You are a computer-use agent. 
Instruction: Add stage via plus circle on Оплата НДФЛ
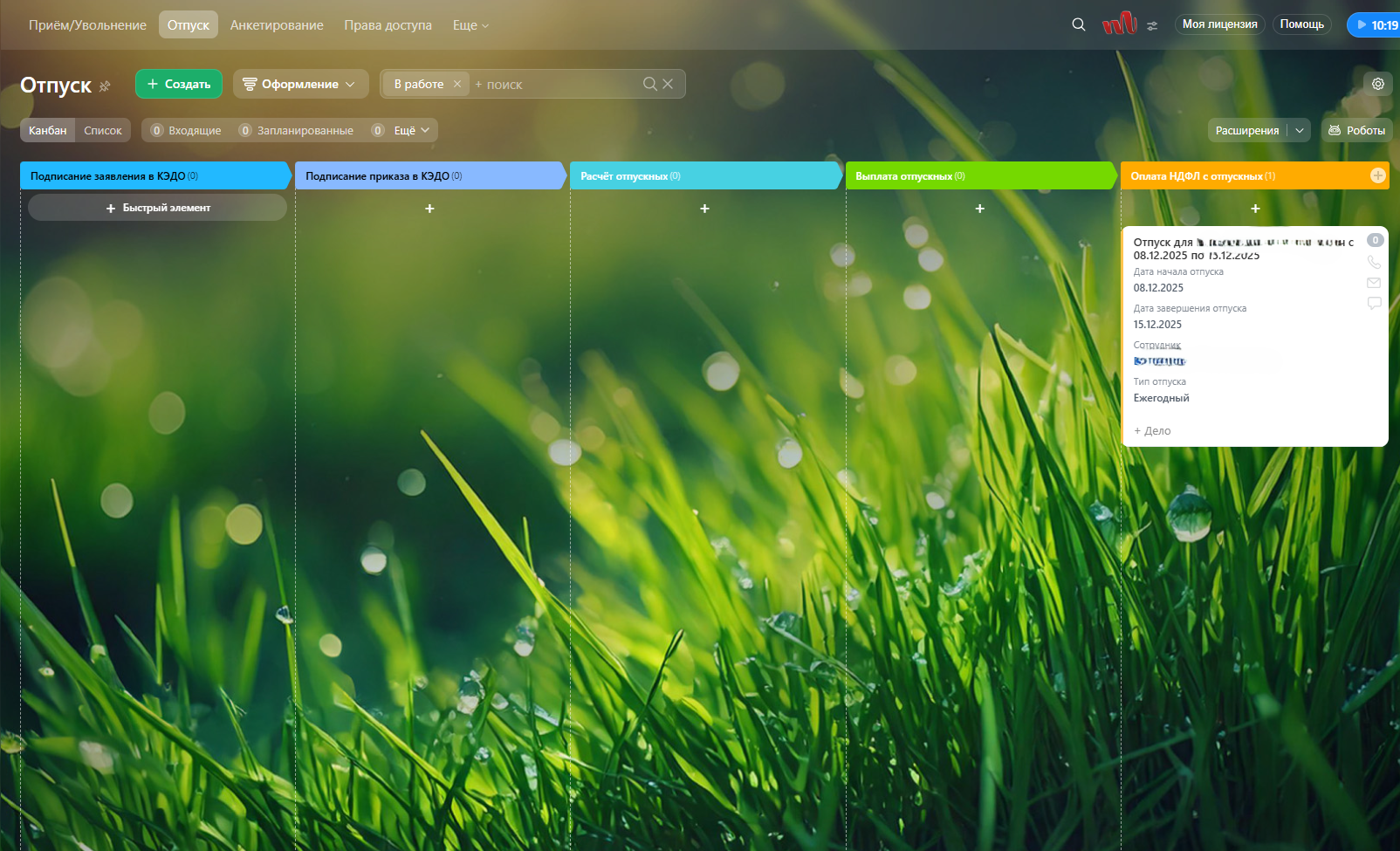[x=1377, y=175]
